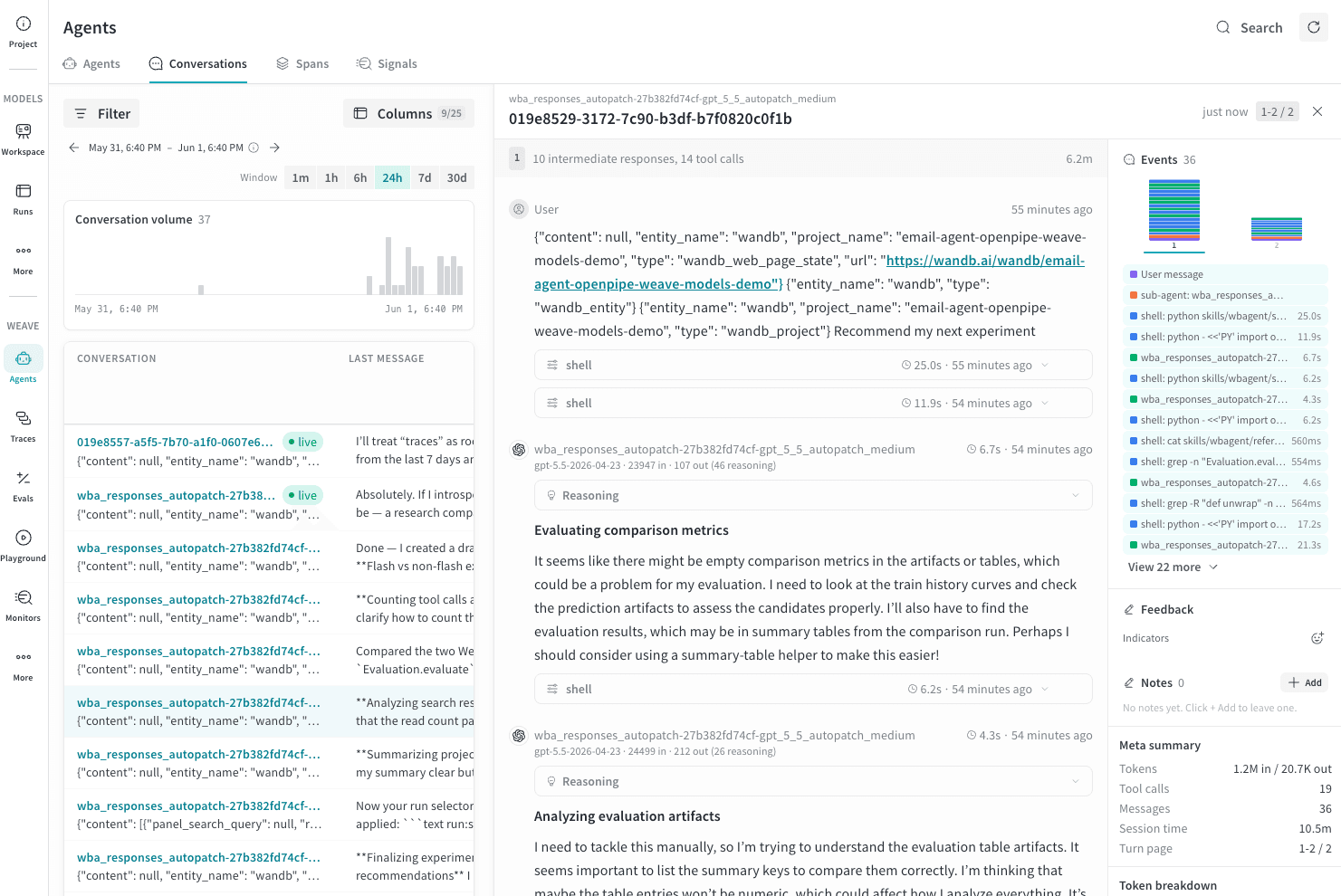Open the Filter control
The image size is (1341, 896).
(x=101, y=113)
